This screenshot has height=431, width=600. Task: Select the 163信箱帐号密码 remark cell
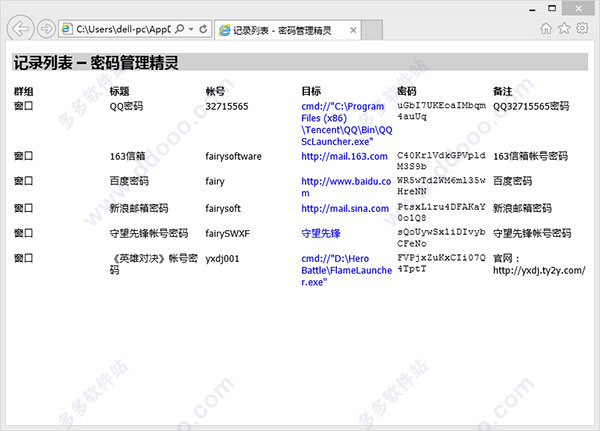pos(530,156)
